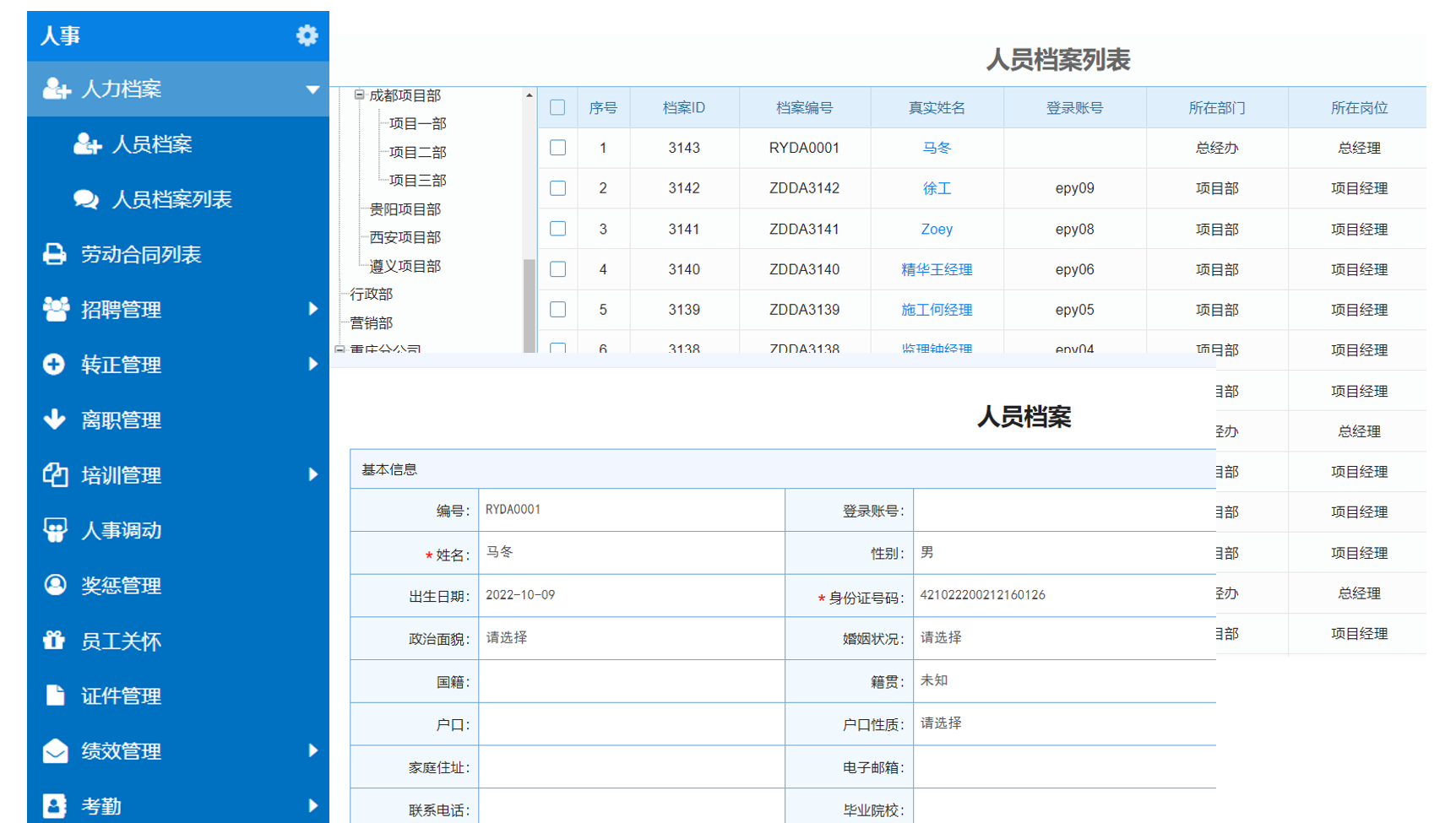Click the people icon beside 招聘管理
Image resolution: width=1456 pixels, height=823 pixels.
pyautogui.click(x=56, y=310)
